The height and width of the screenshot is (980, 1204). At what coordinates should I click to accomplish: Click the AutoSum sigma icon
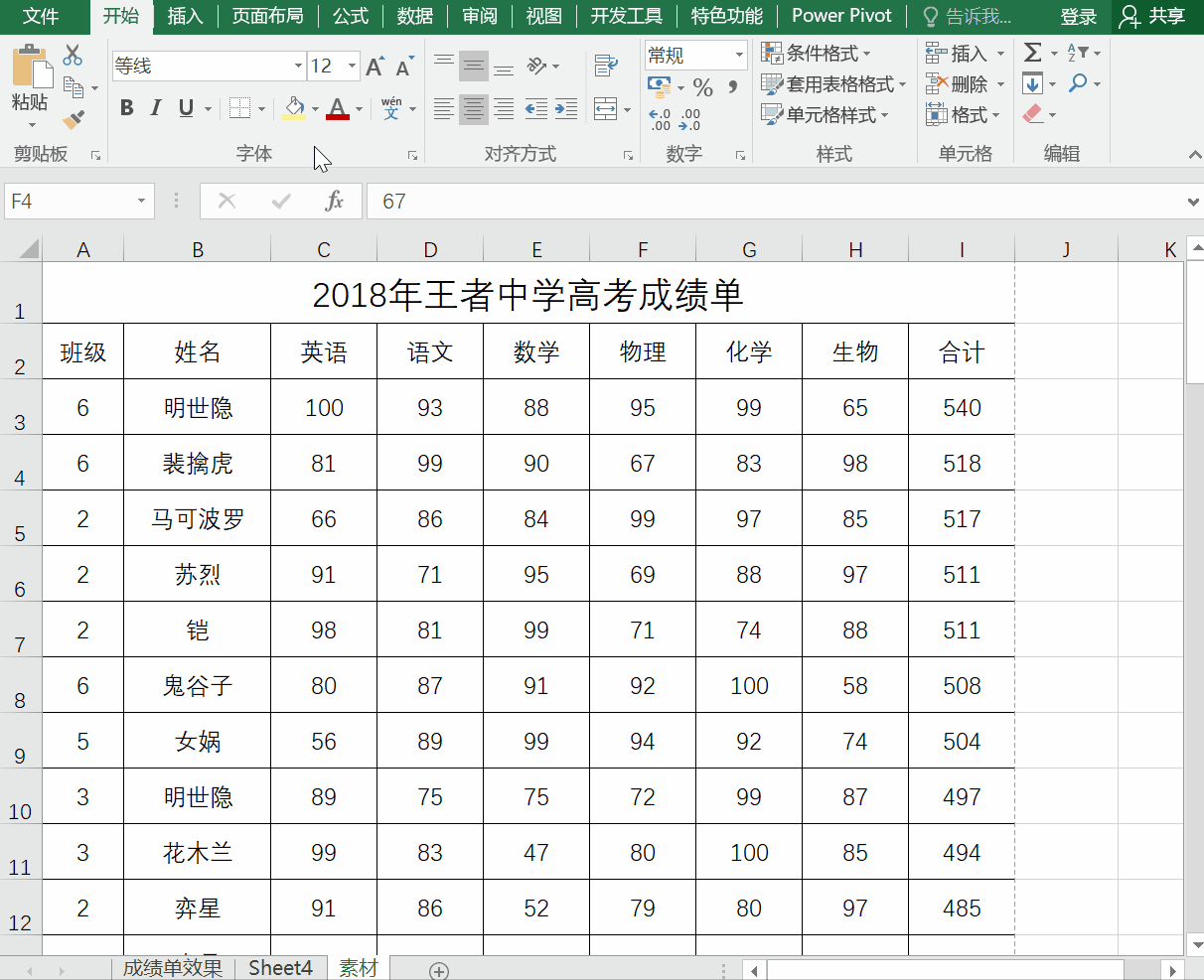pos(1033,53)
